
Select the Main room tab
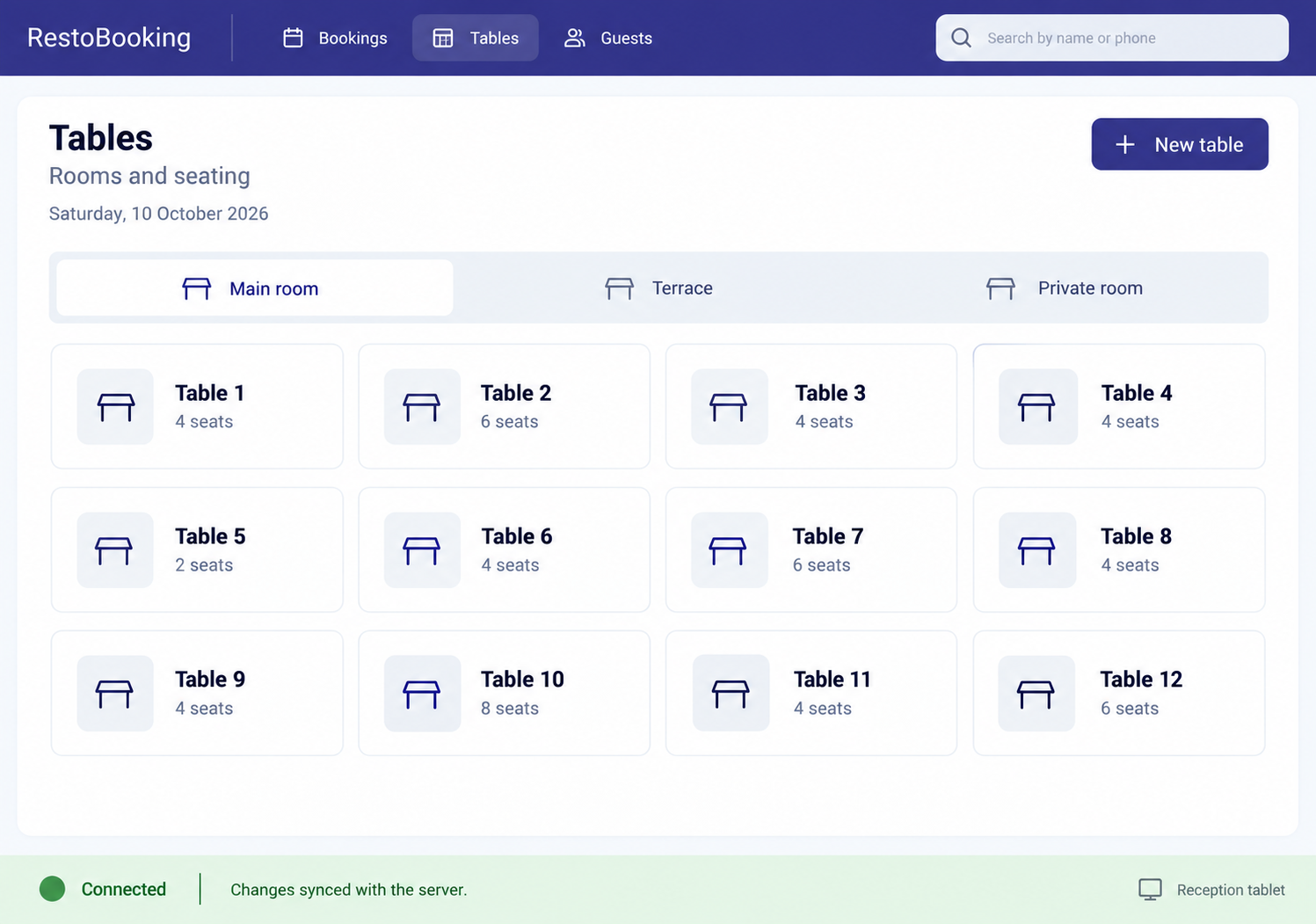point(255,288)
